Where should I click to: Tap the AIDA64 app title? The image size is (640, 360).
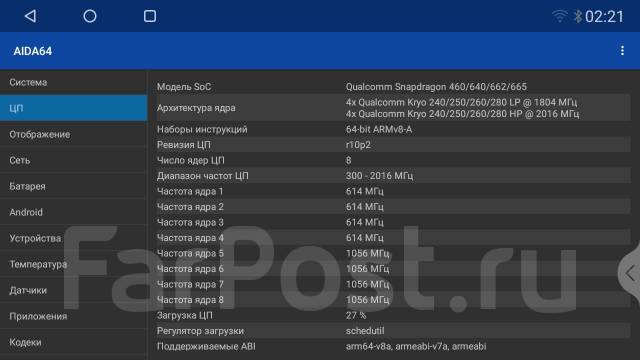[33, 51]
